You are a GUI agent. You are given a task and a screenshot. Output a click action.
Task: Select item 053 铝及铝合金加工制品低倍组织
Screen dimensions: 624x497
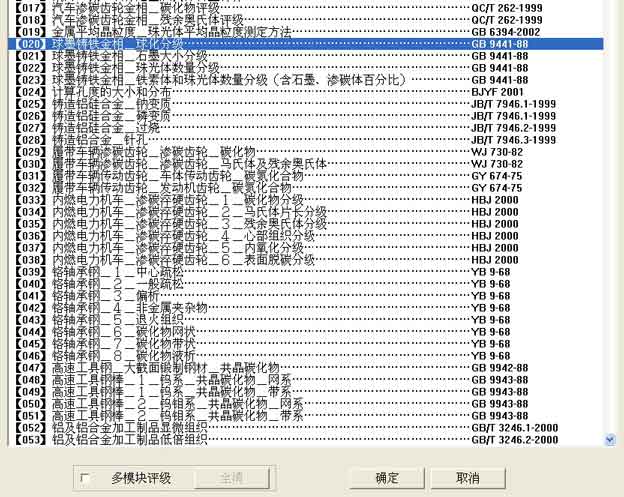130,440
